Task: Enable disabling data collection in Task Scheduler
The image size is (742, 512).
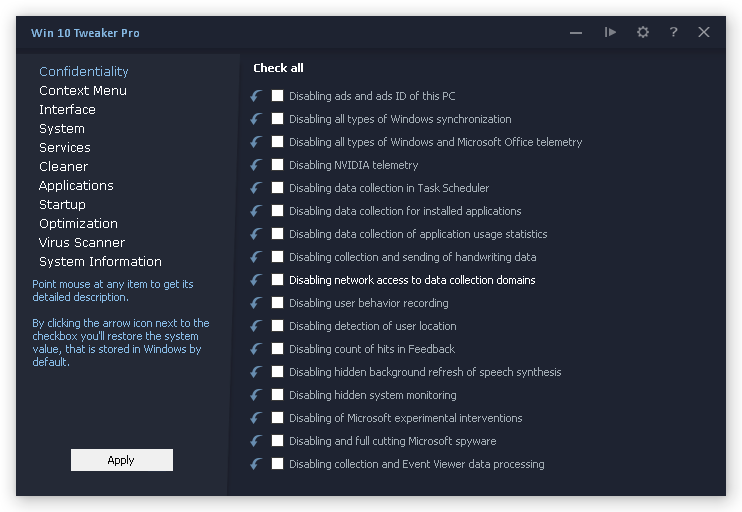Action: [278, 188]
